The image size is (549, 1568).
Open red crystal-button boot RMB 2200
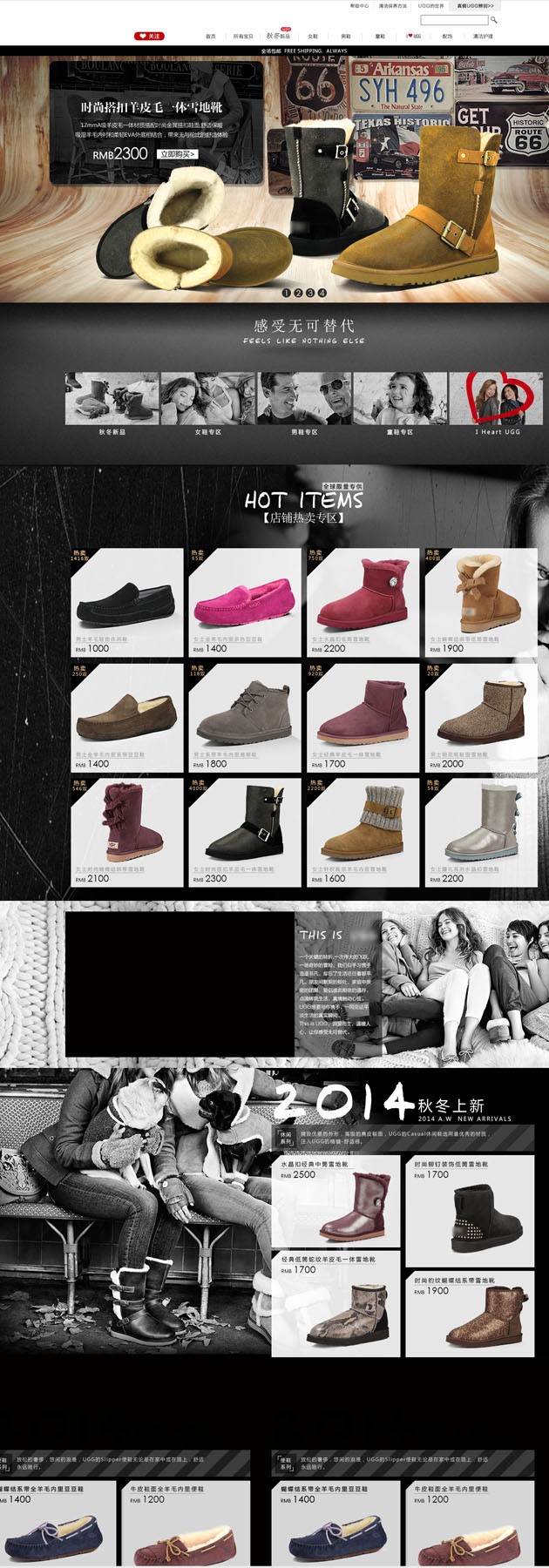363,602
